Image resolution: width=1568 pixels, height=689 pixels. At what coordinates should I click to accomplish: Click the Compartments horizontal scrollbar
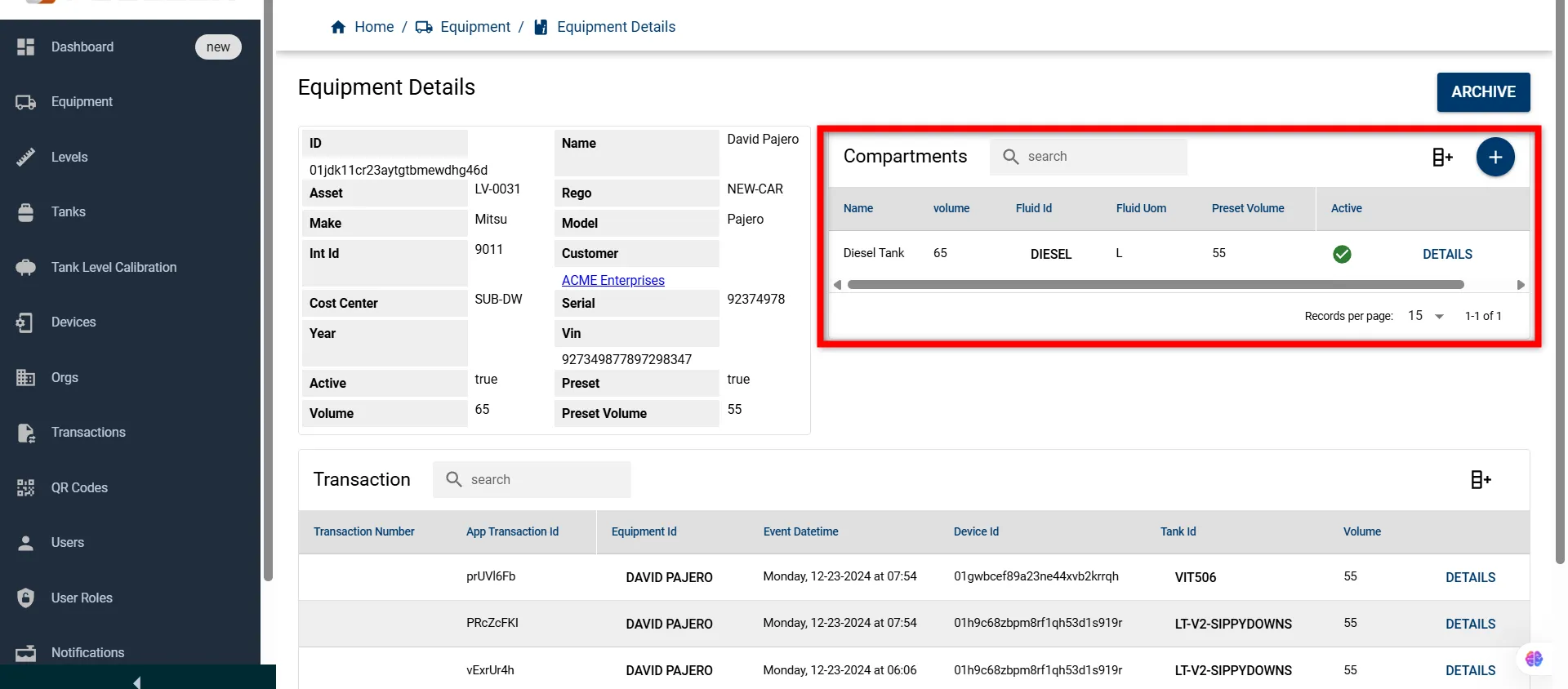coord(1156,285)
